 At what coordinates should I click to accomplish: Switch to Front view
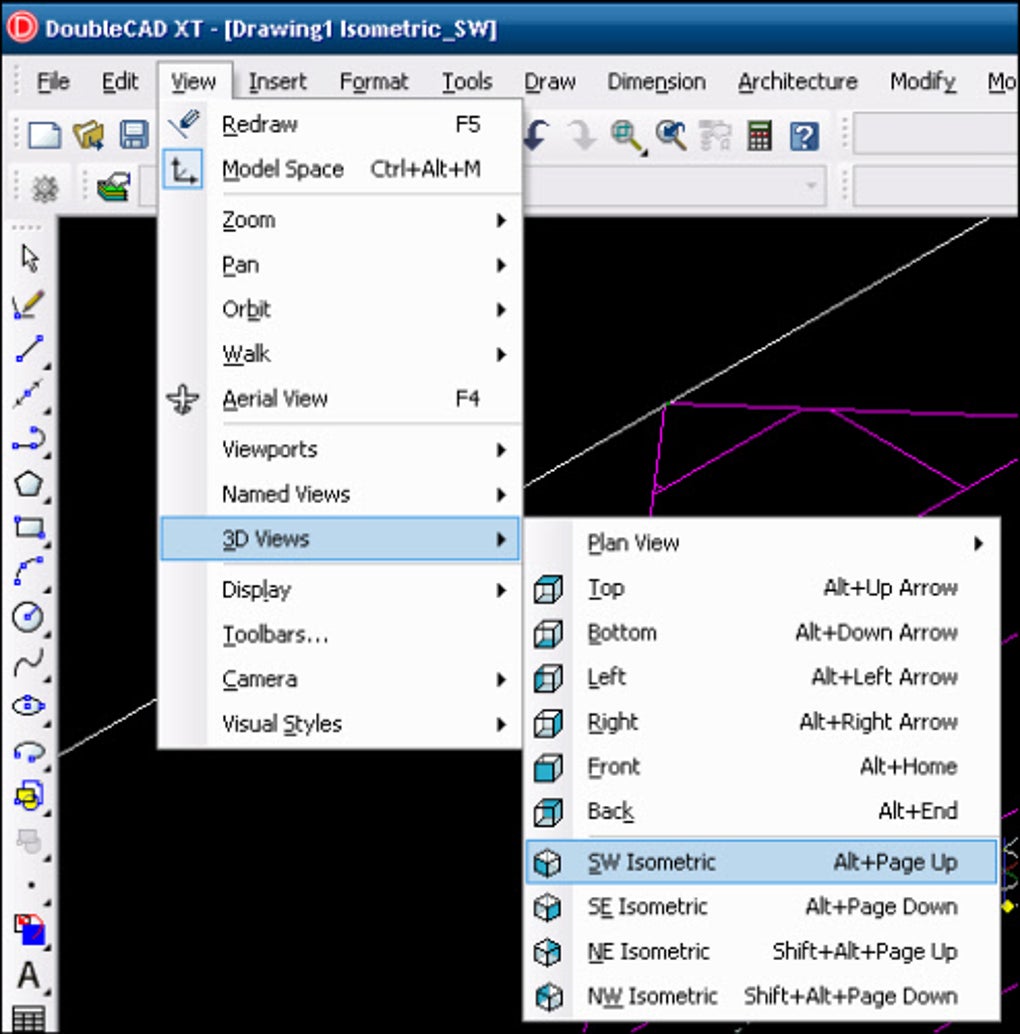[762, 767]
